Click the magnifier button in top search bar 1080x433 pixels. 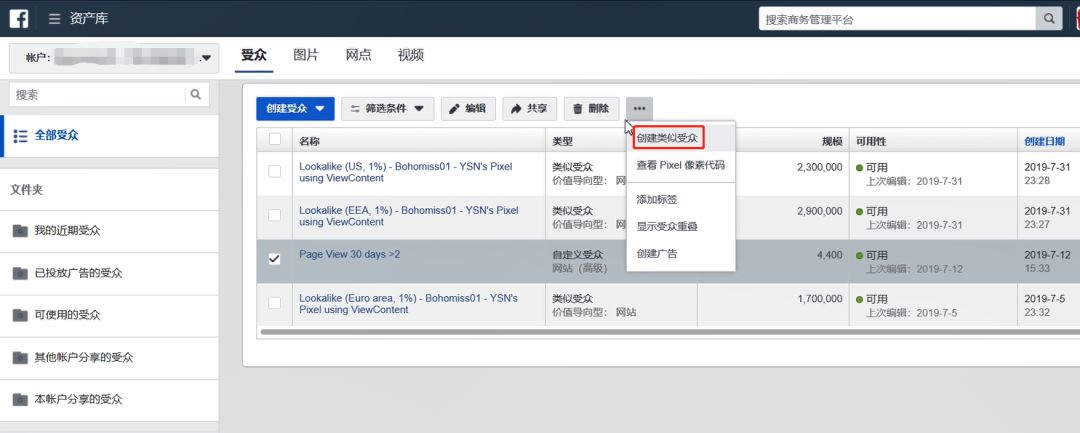(1049, 19)
